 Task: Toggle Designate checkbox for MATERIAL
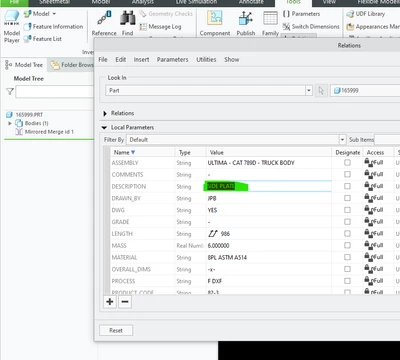347,257
